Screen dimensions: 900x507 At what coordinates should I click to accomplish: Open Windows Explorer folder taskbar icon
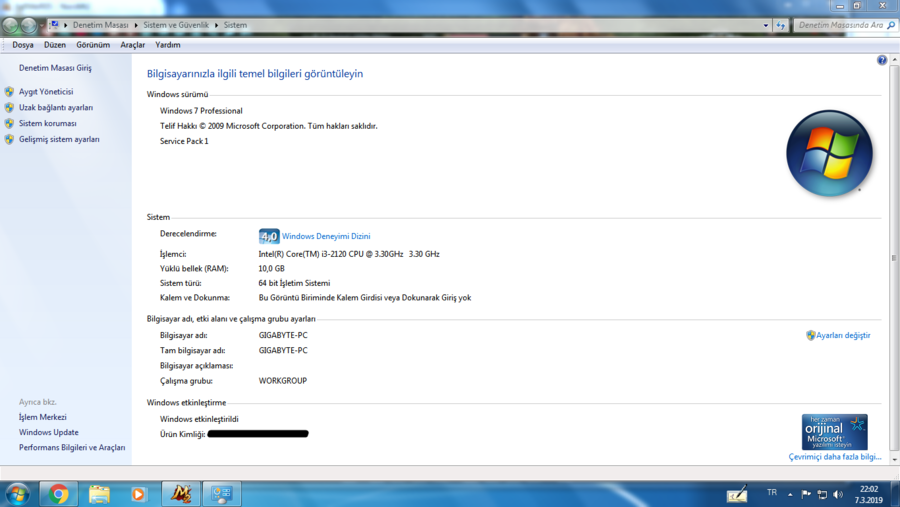(99, 494)
